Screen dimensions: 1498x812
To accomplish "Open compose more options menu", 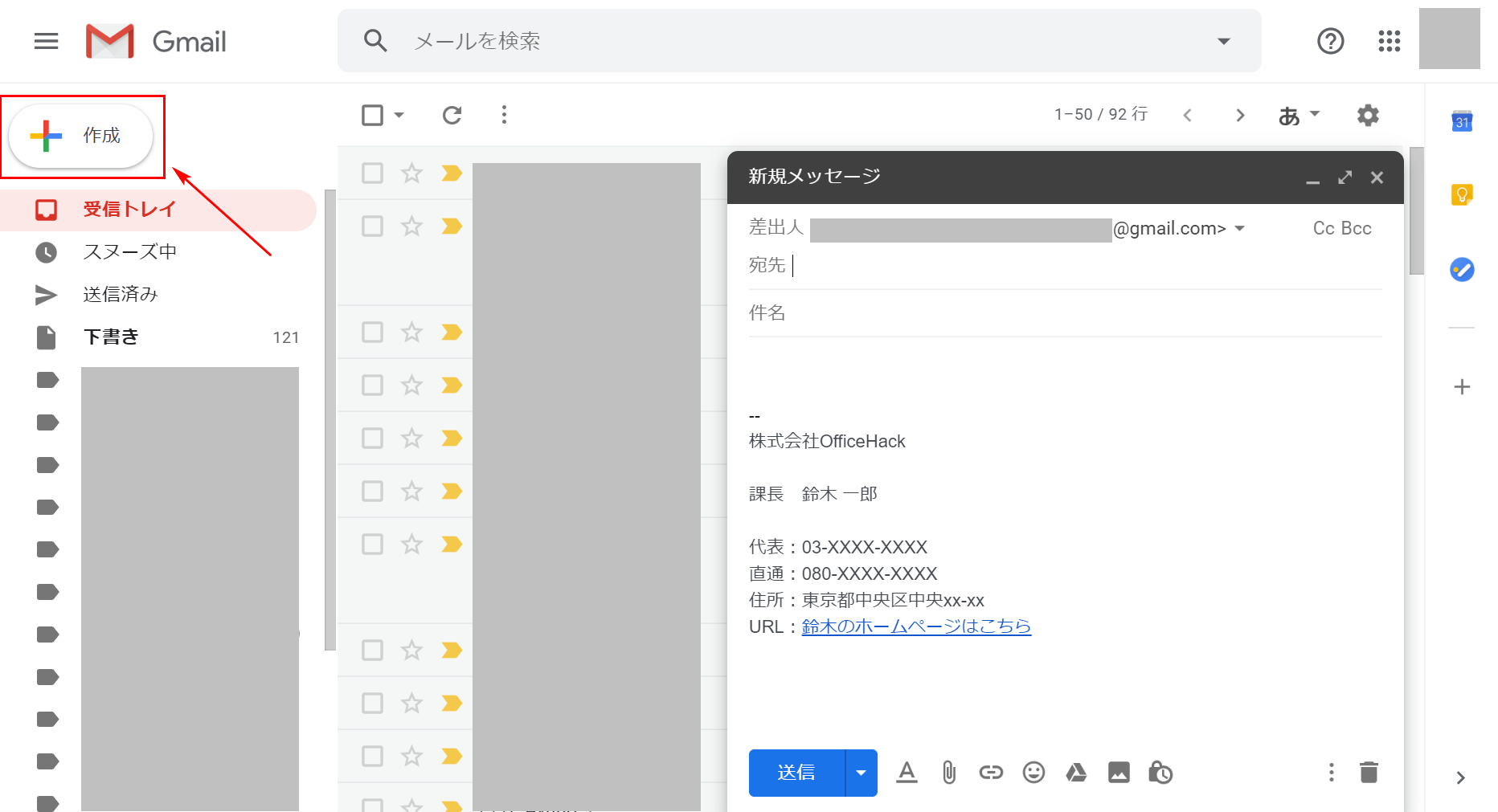I will [1332, 773].
